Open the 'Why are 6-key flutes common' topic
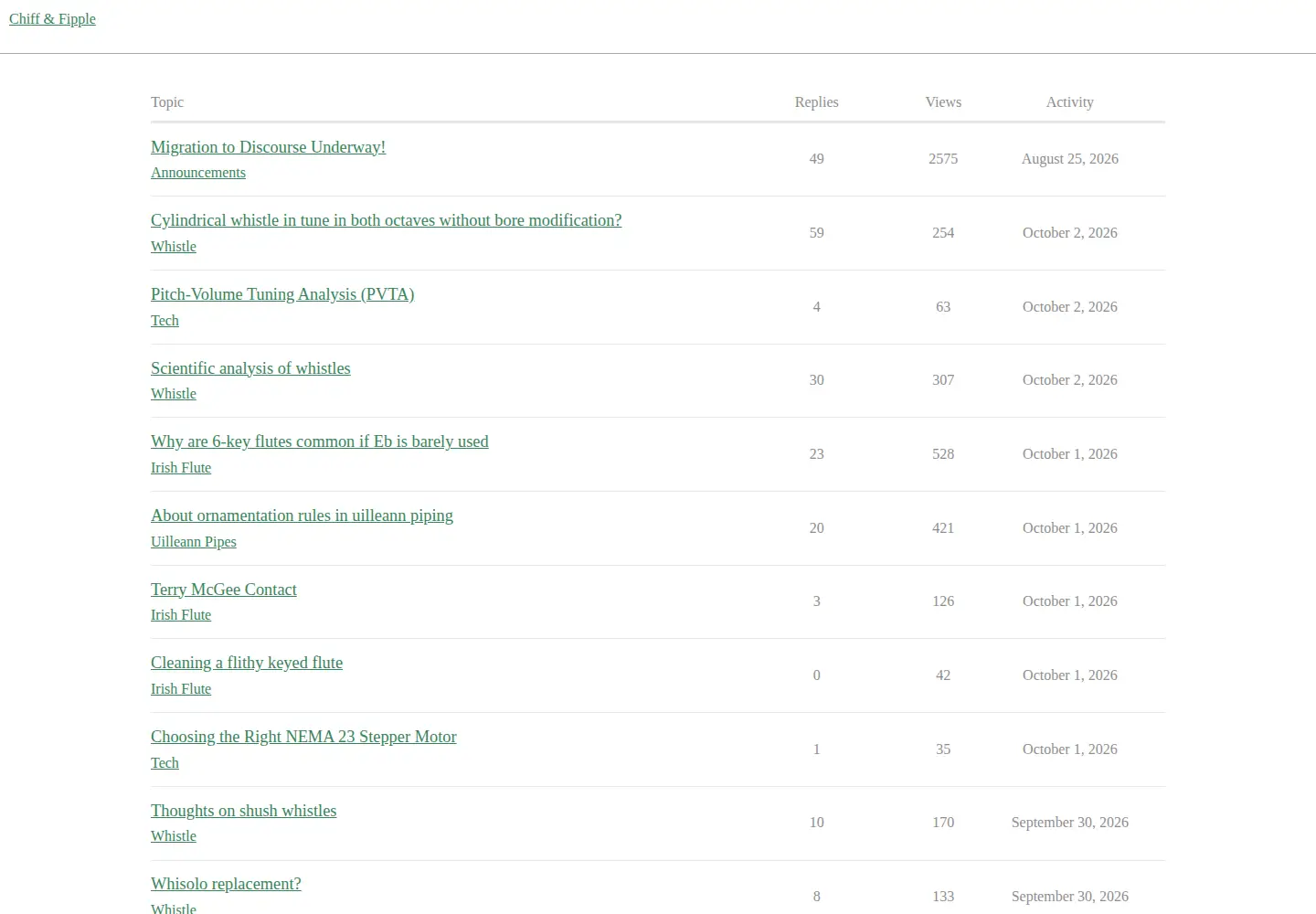Viewport: 1316px width, 914px height. 319,441
